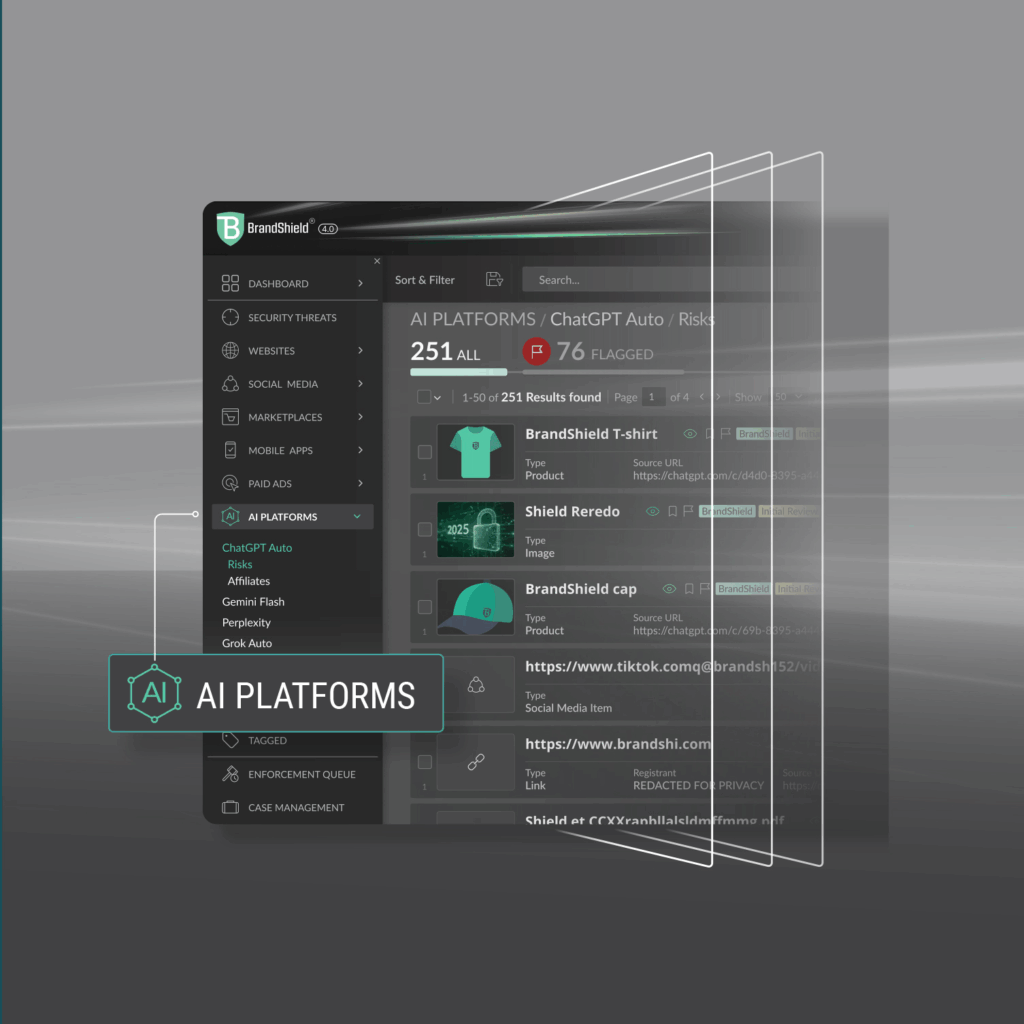Tick the select-all checkbox above results

tap(423, 397)
